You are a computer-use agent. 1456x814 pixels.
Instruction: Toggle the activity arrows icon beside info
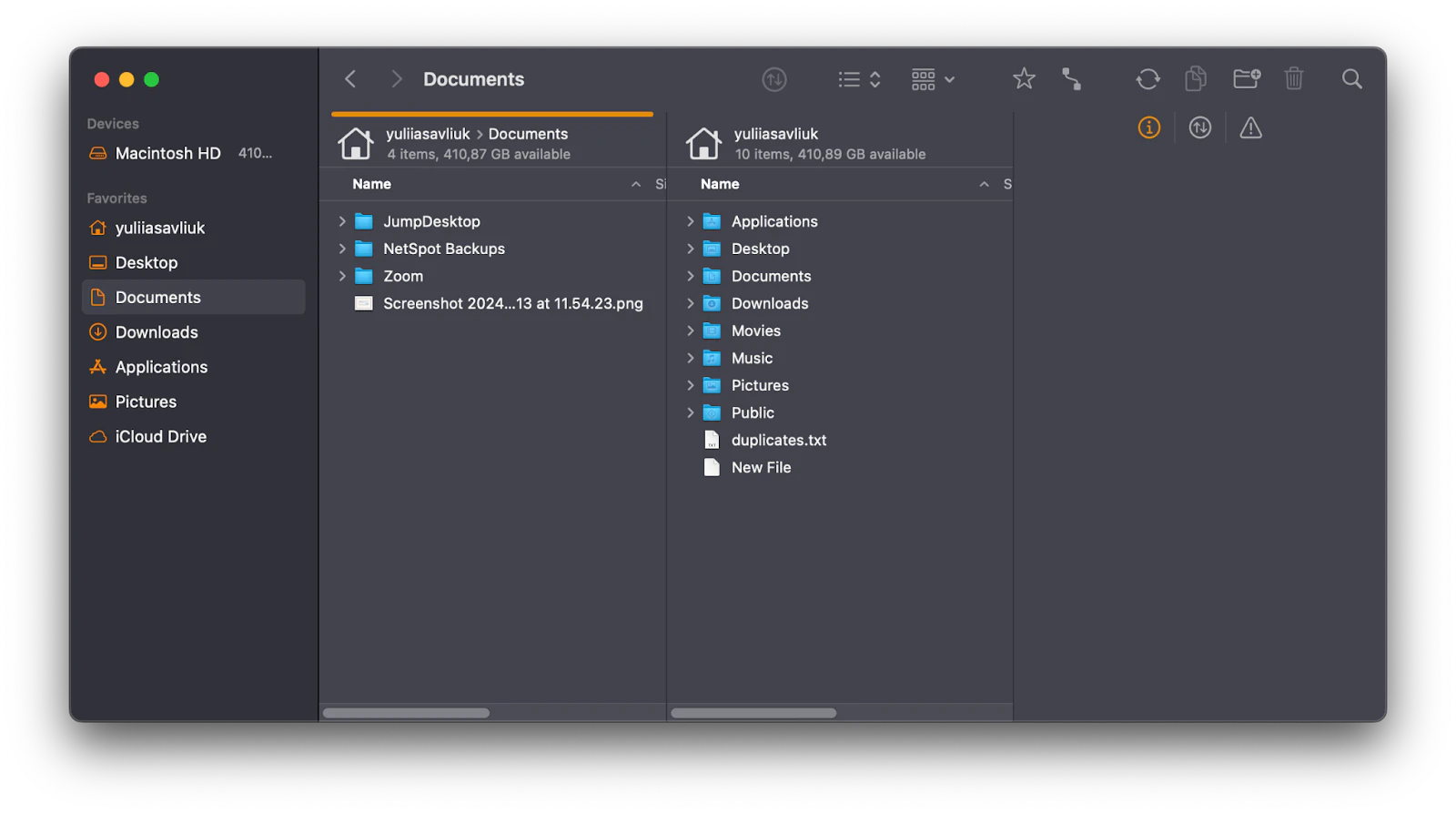(1199, 128)
